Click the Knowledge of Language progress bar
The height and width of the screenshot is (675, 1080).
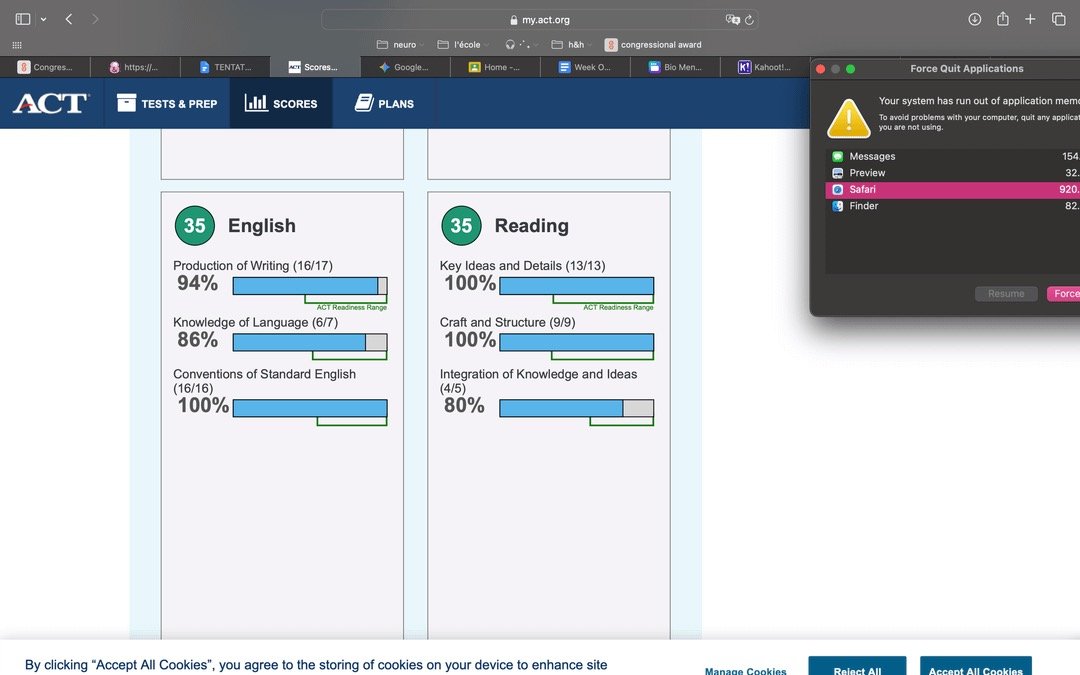point(310,342)
